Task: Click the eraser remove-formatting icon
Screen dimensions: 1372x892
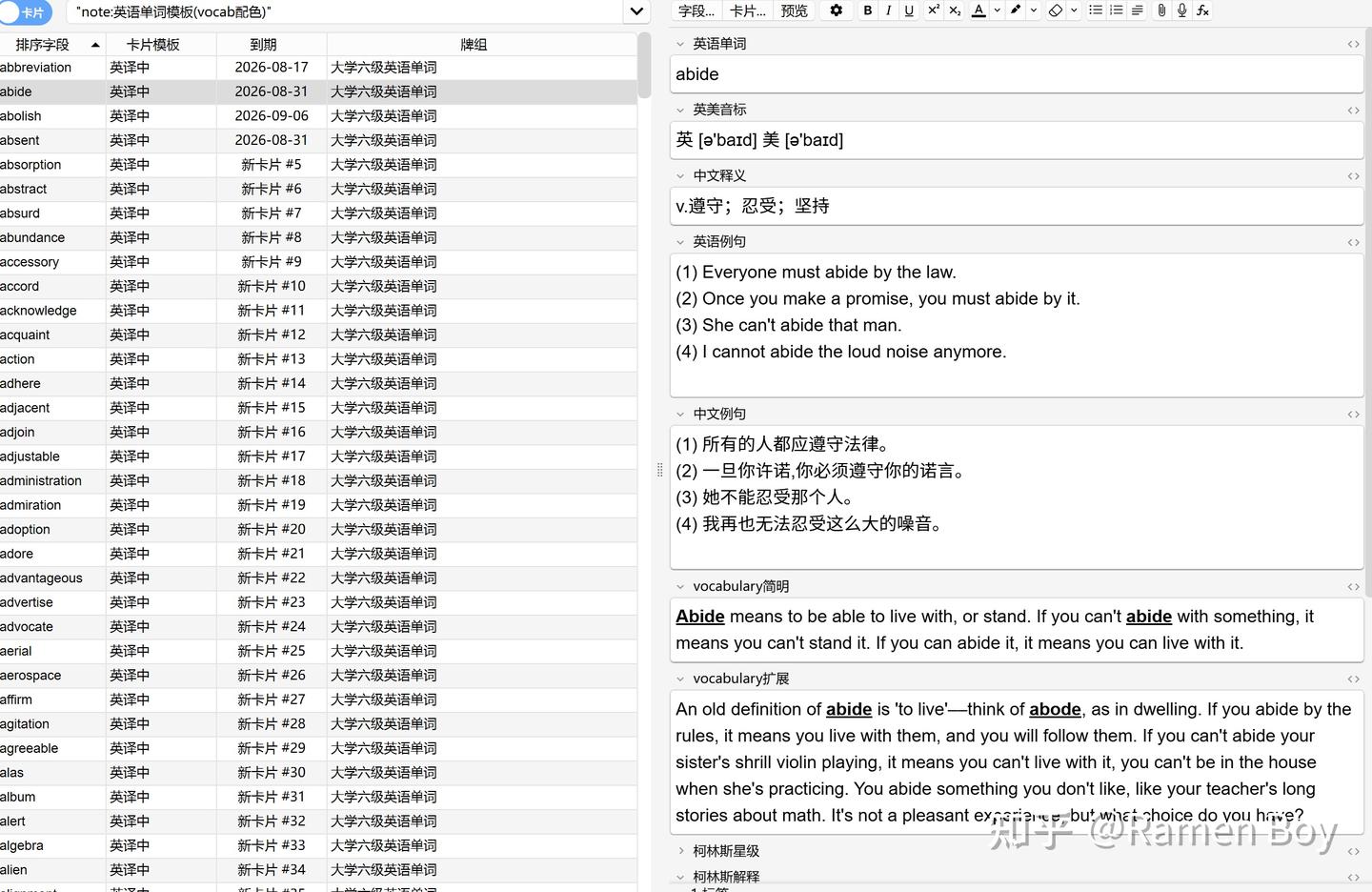Action: pyautogui.click(x=1055, y=10)
